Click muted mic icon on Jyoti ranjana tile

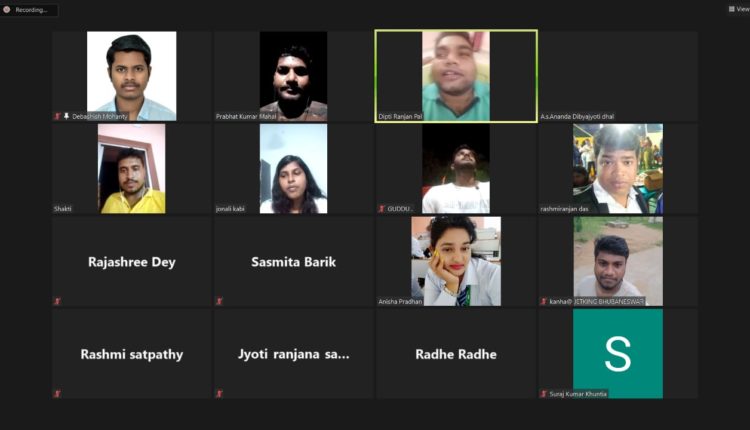[219, 394]
